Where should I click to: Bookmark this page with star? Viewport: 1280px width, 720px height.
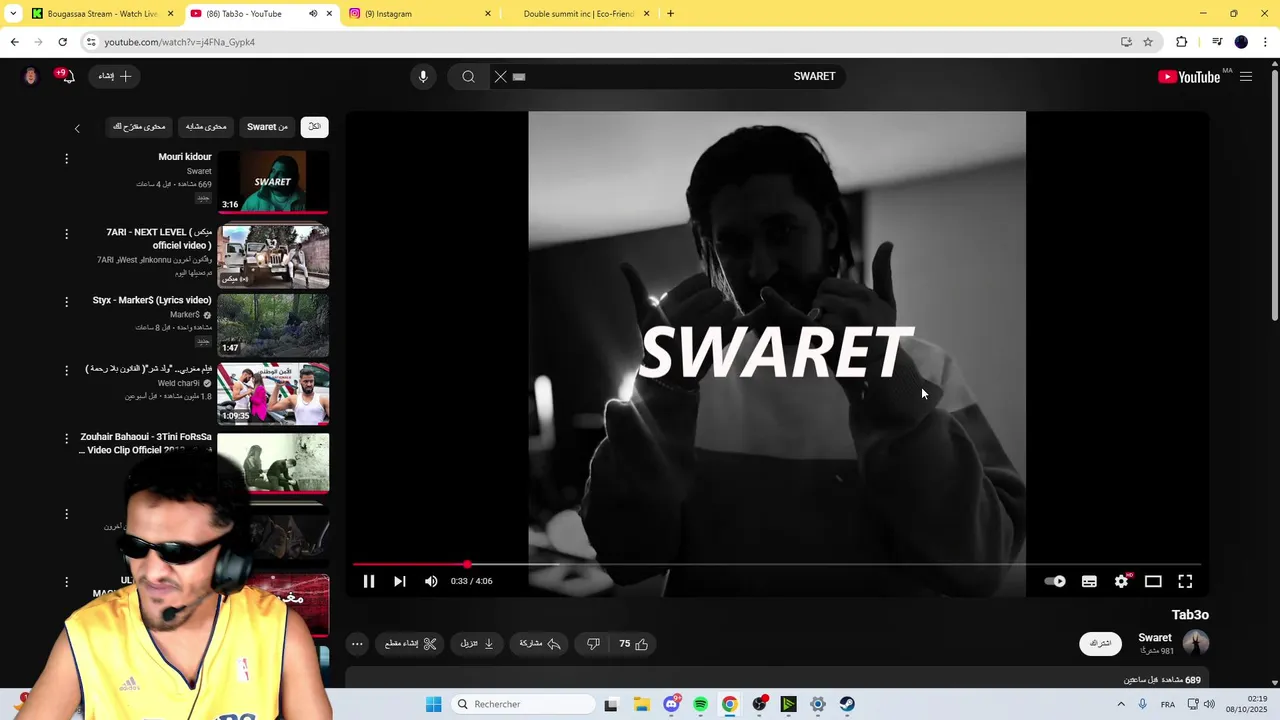1148,42
